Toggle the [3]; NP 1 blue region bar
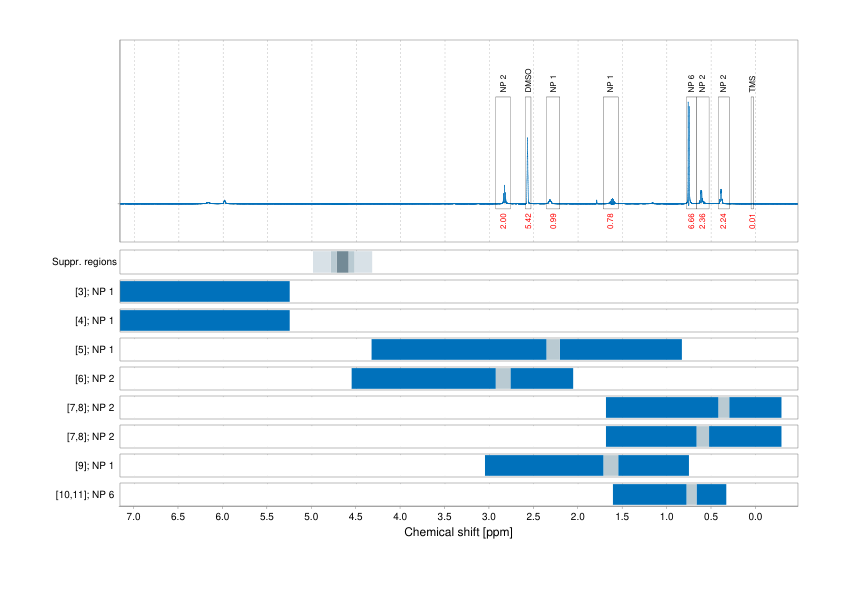842x595 pixels. [x=203, y=290]
